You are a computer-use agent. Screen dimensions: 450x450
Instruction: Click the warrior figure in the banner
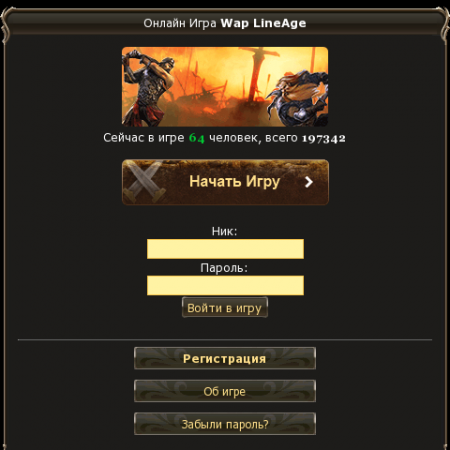tap(148, 87)
